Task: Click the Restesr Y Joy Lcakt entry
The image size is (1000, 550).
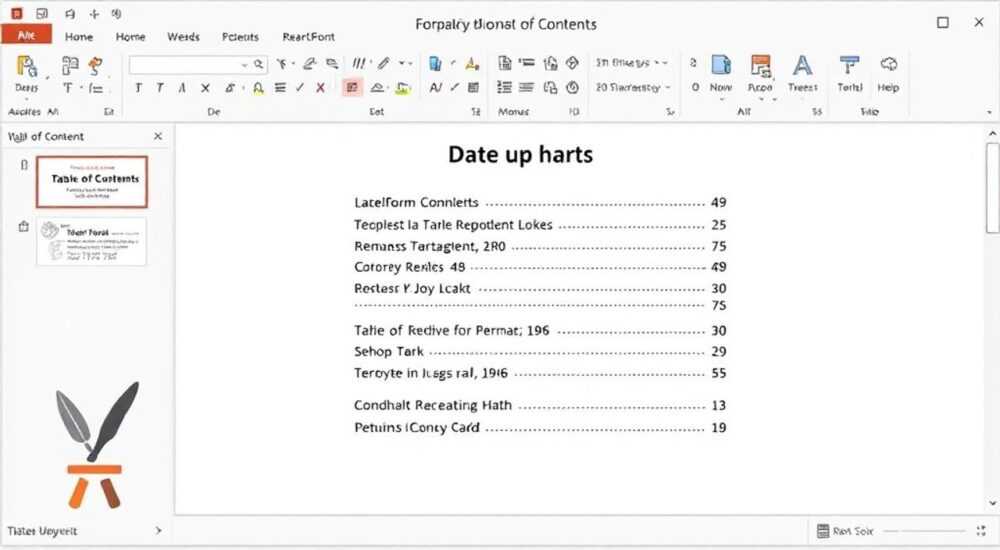Action: tap(412, 288)
